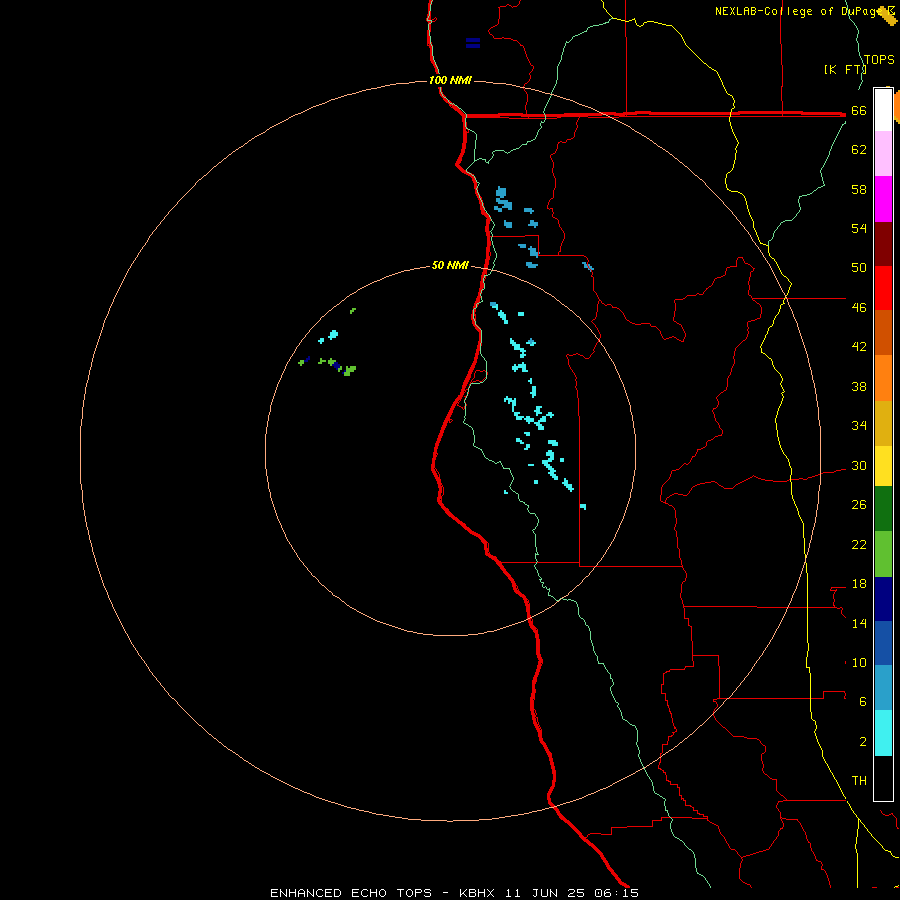This screenshot has height=900, width=900.
Task: Click the "34" legend value
Action: [859, 425]
